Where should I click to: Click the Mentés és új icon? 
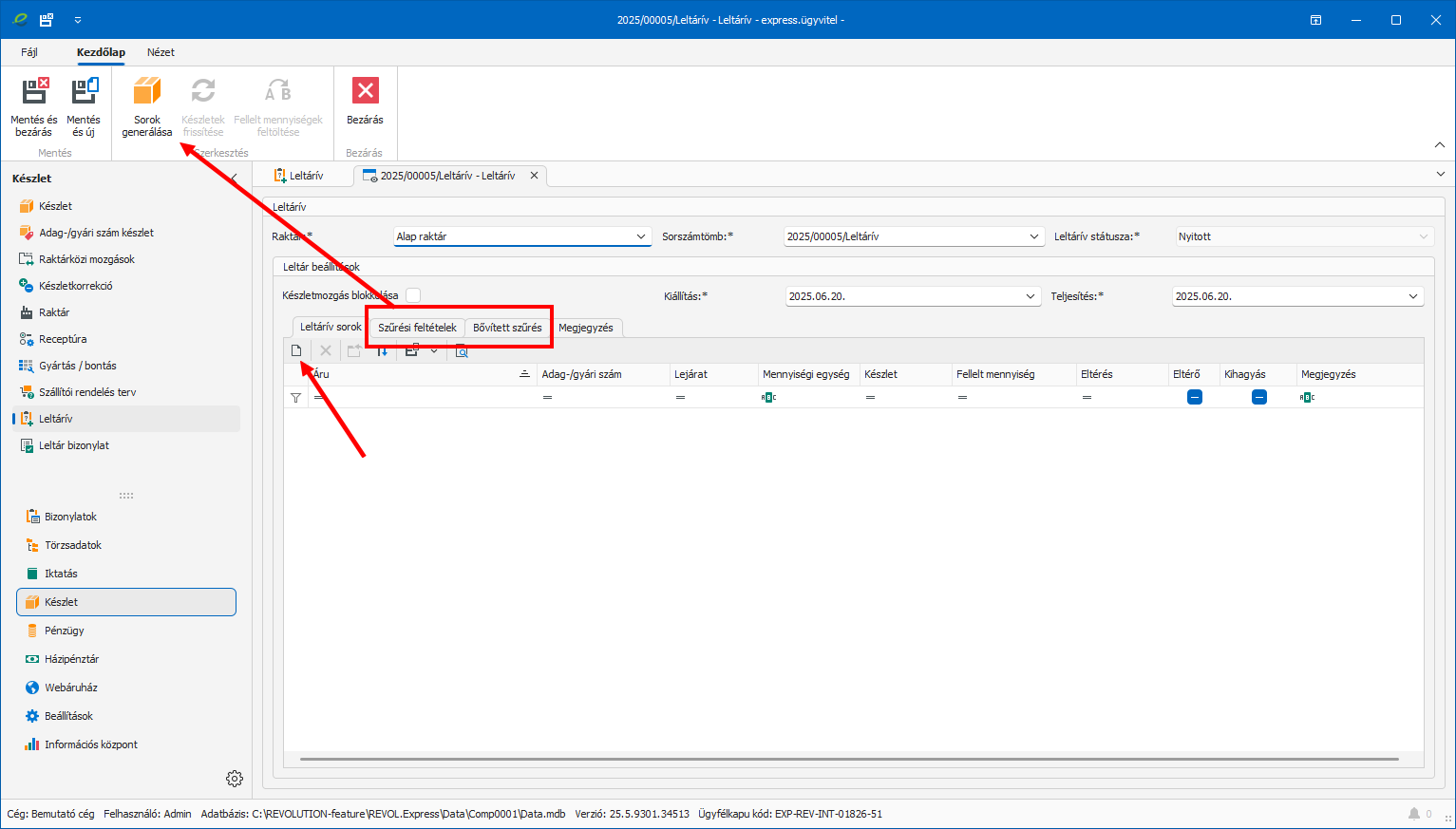84,92
